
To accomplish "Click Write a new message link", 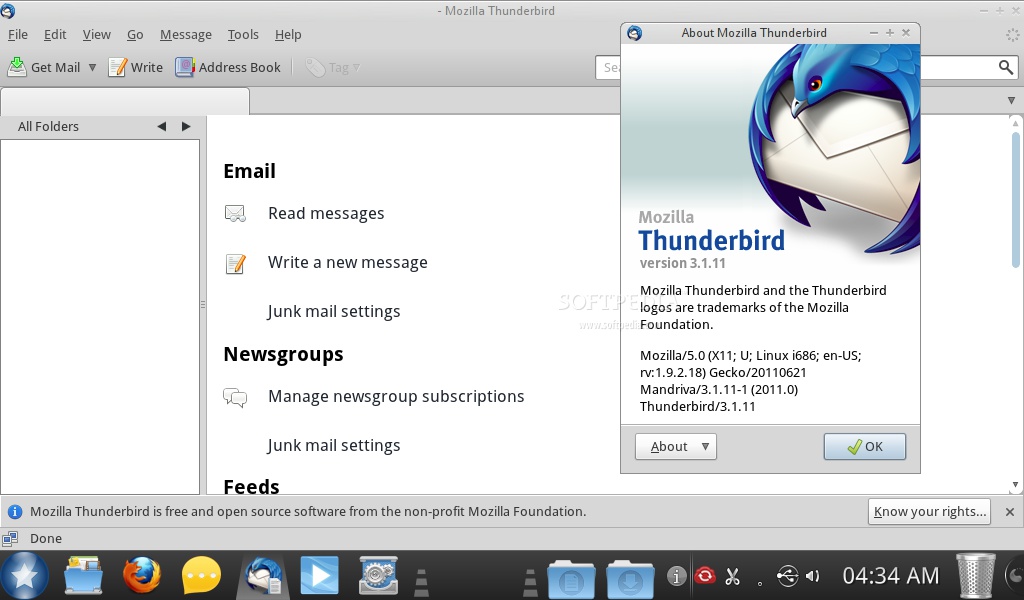I will pyautogui.click(x=347, y=262).
